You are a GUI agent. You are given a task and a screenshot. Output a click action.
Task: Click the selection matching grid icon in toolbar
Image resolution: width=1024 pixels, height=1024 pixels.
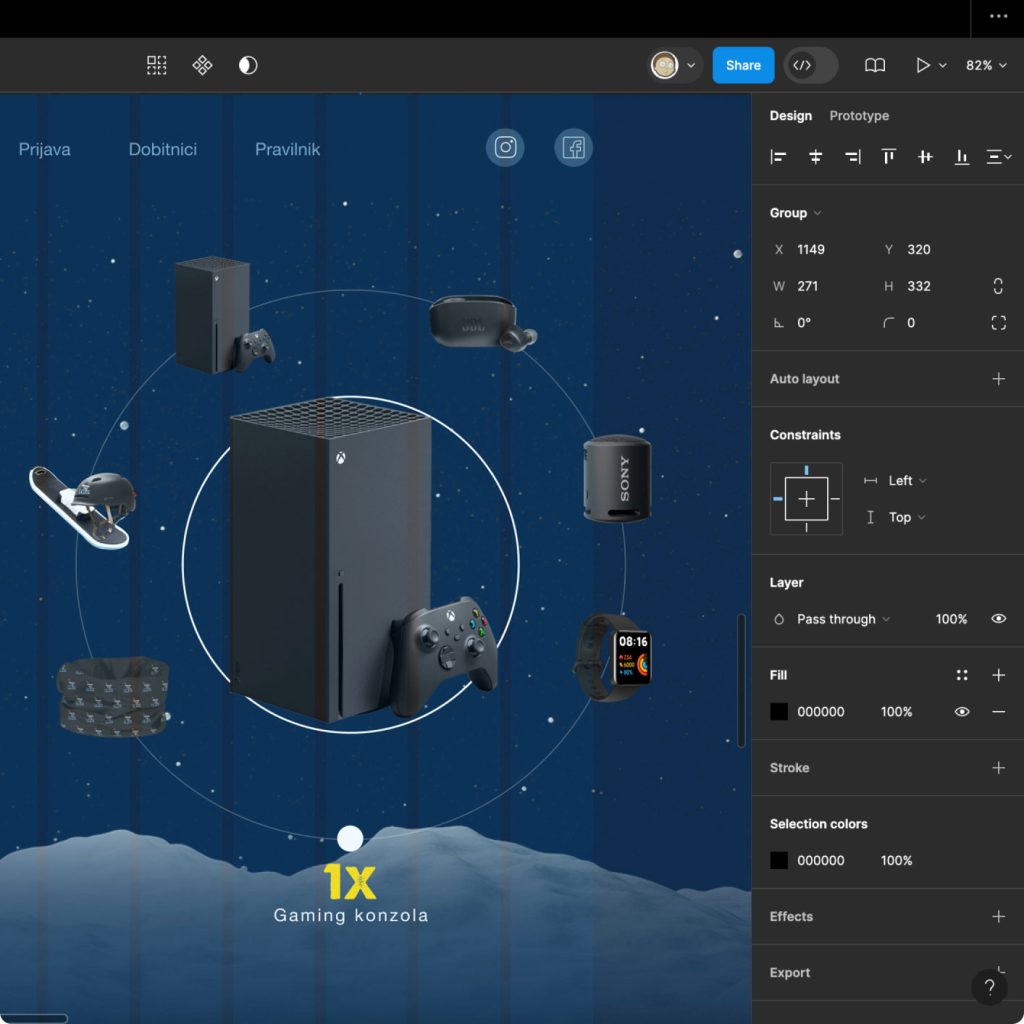coord(156,65)
